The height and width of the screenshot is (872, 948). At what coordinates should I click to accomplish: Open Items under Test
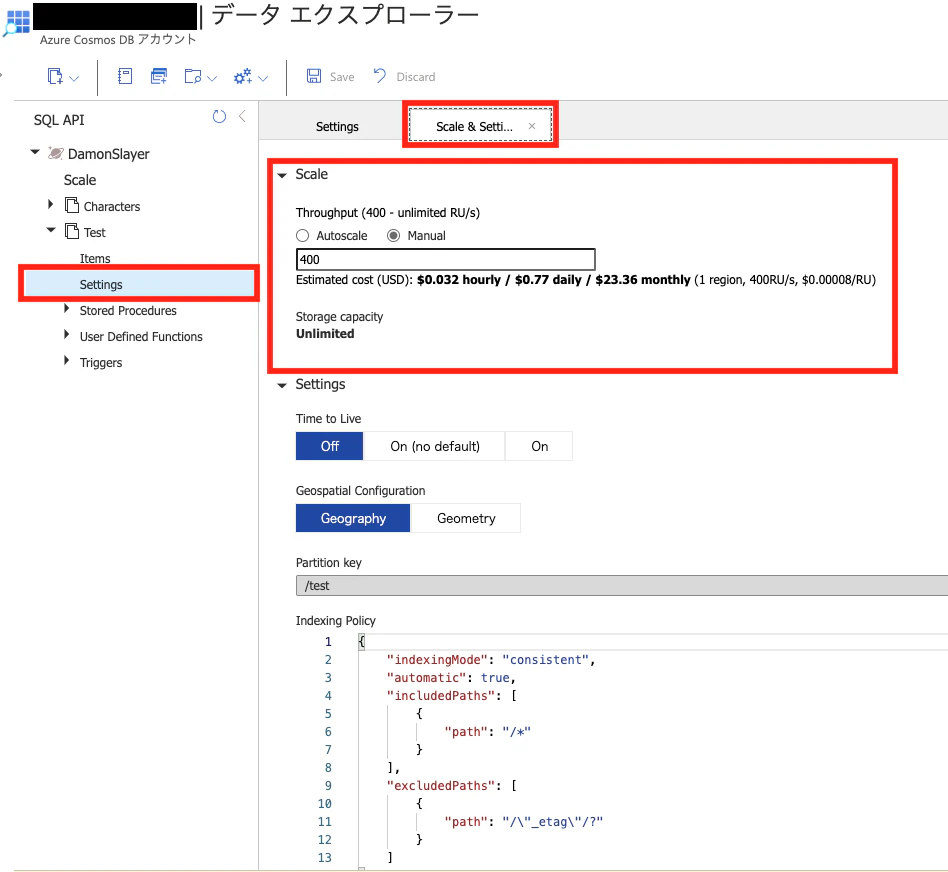(x=95, y=259)
